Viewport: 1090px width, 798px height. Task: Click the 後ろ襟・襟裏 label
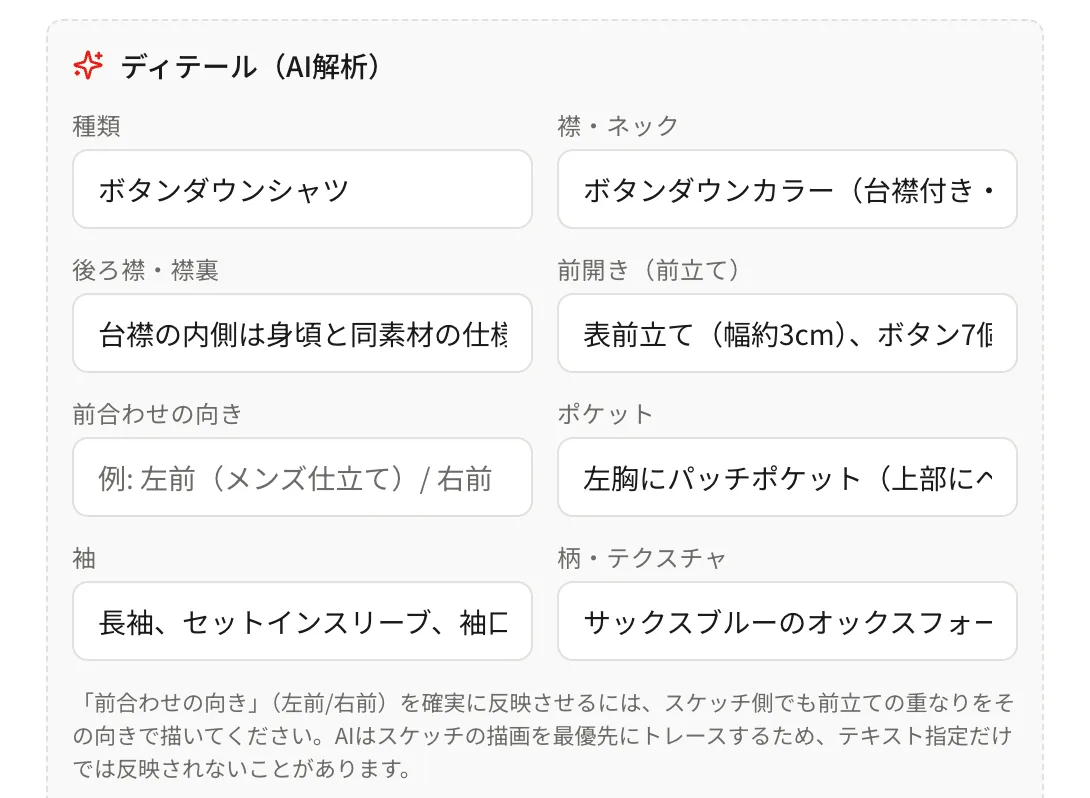point(146,270)
